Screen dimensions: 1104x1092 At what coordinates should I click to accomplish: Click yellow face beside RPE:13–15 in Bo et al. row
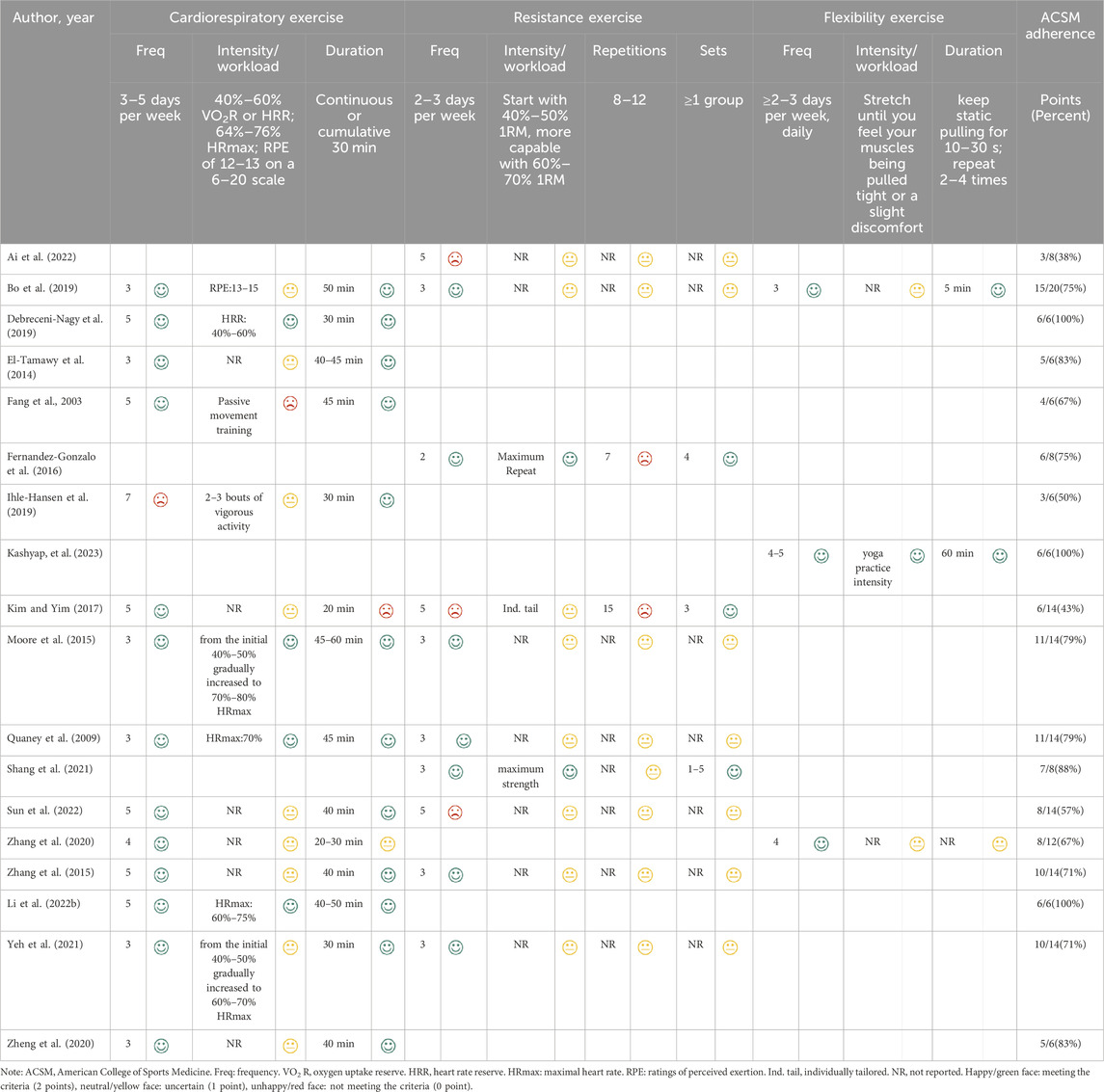coord(290,290)
